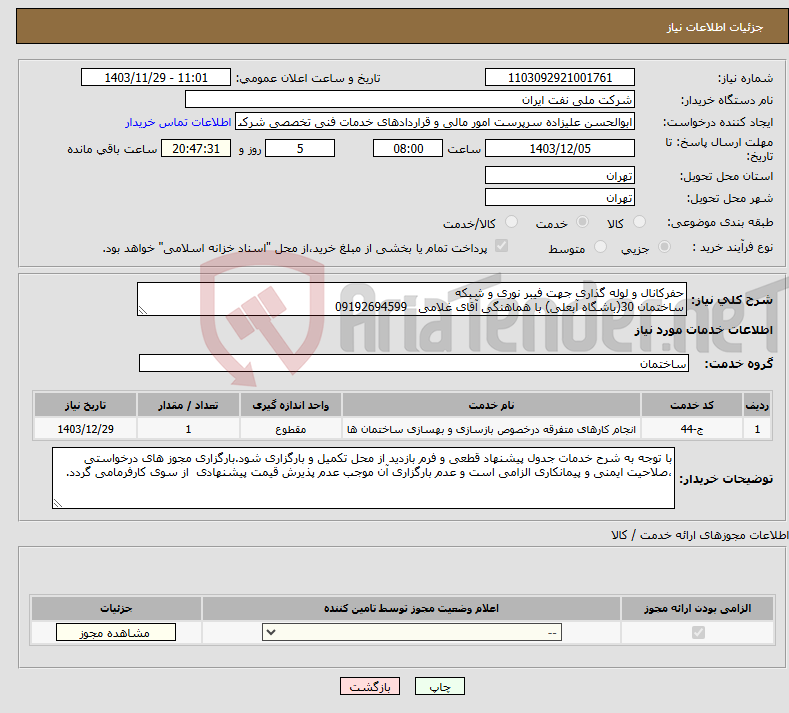Image resolution: width=789 pixels, height=713 pixels.
Task: Click the resize handle of general description box
Action: (143, 310)
